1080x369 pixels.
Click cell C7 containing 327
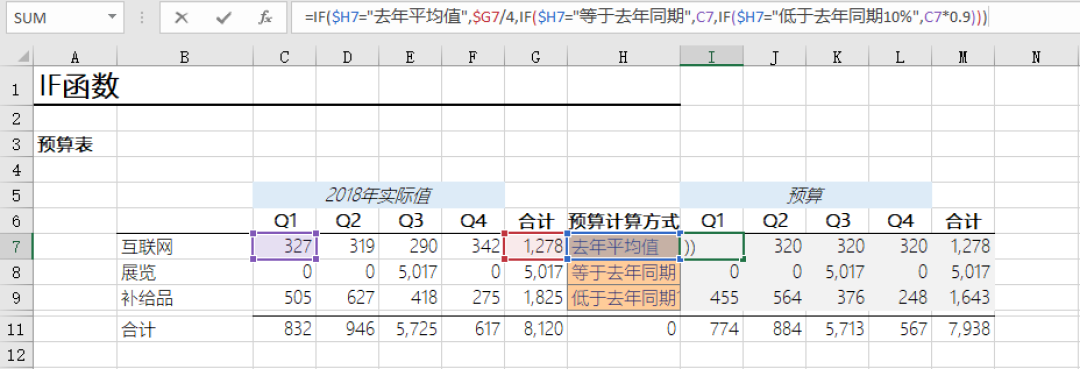click(x=284, y=246)
